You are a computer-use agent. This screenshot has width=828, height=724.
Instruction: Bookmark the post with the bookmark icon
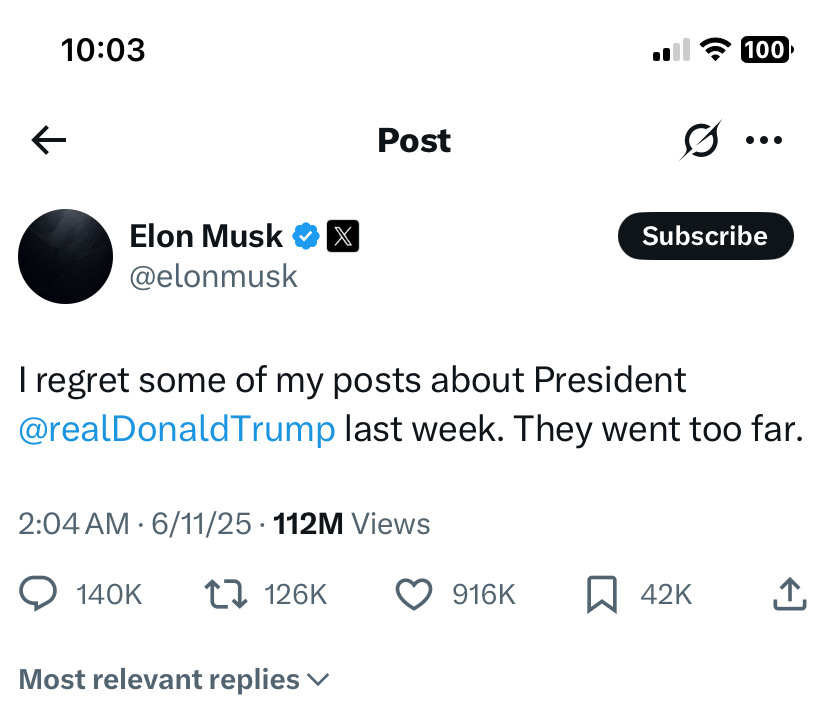click(x=602, y=595)
